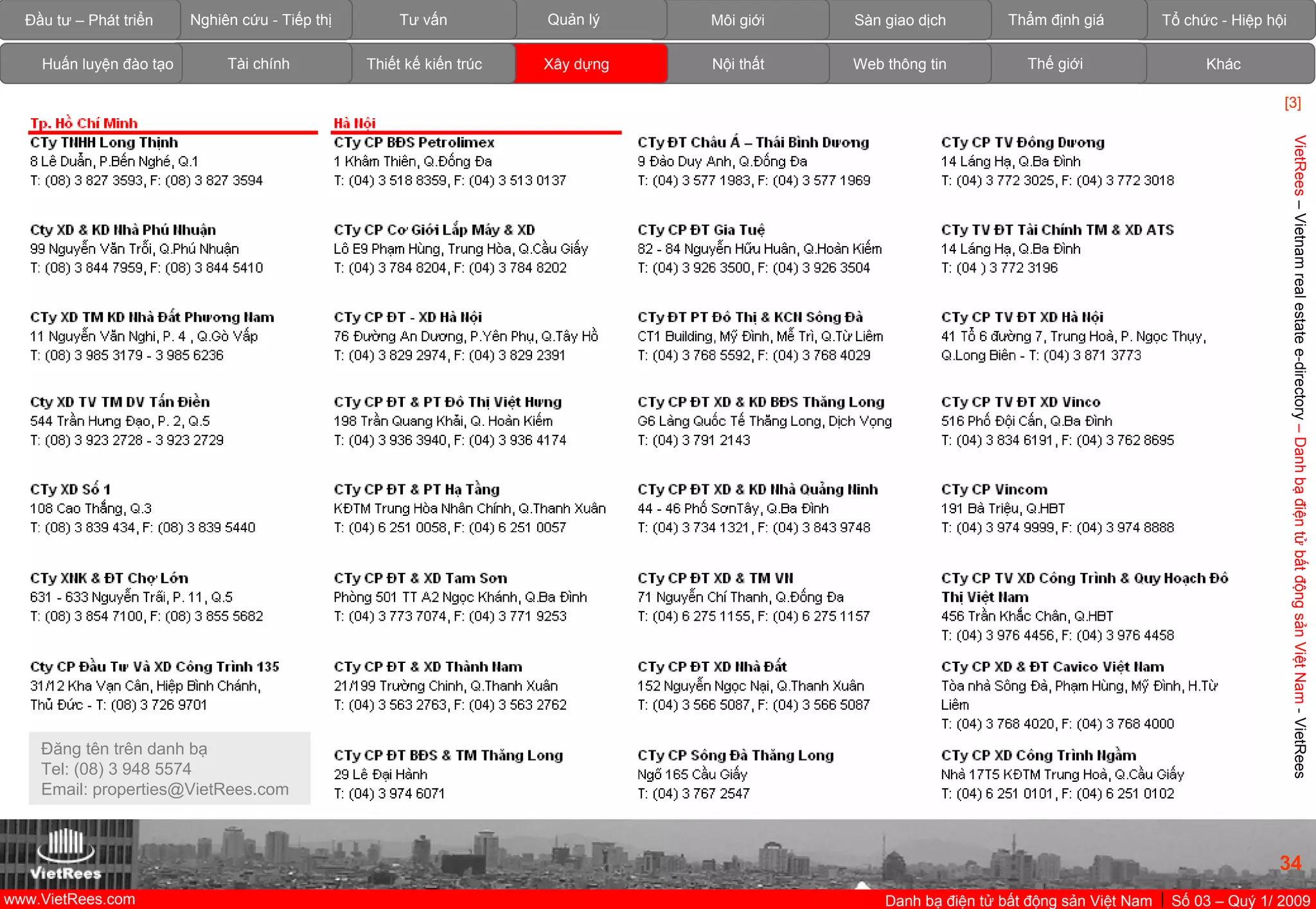Image resolution: width=1316 pixels, height=909 pixels.
Task: Select the Tổ chức - Hiệp hội tab
Action: 1224,20
